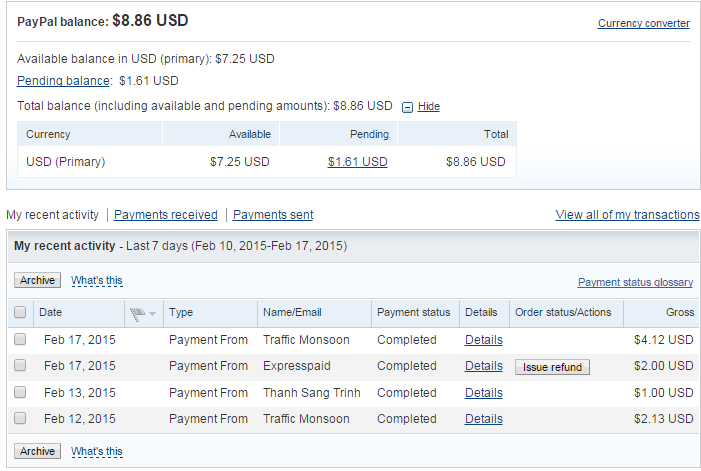Check the Feb 17 Traffic Monsoon transaction

click(x=21, y=340)
